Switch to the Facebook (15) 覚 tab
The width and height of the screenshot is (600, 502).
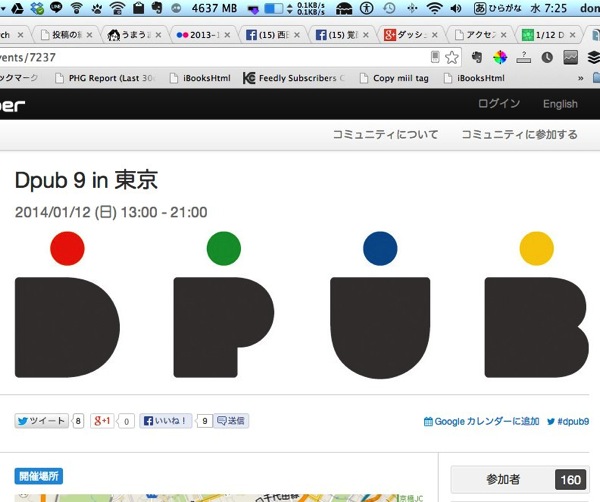click(342, 35)
